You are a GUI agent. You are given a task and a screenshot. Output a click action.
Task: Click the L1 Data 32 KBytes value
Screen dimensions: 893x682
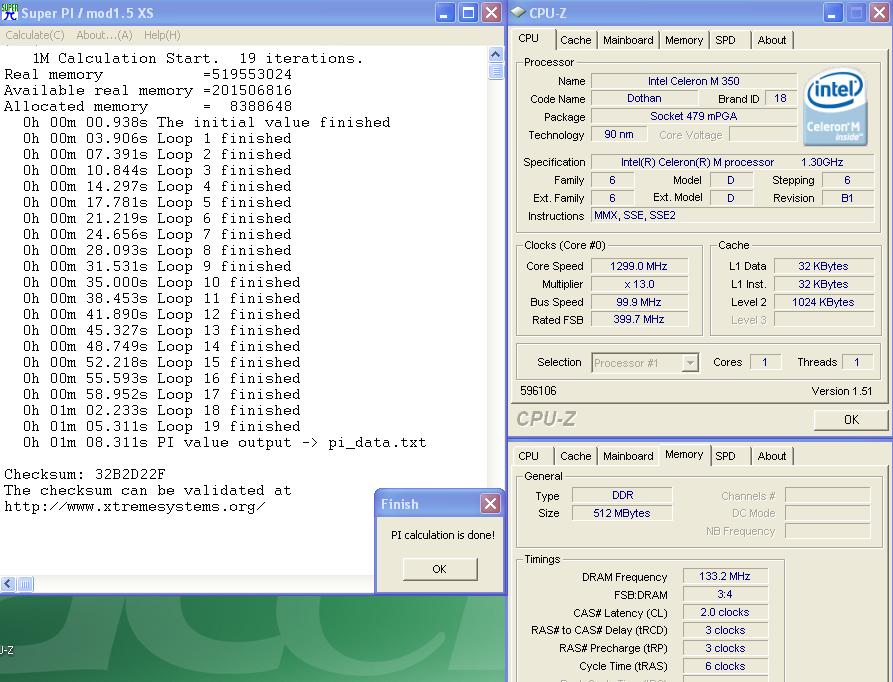pos(824,266)
